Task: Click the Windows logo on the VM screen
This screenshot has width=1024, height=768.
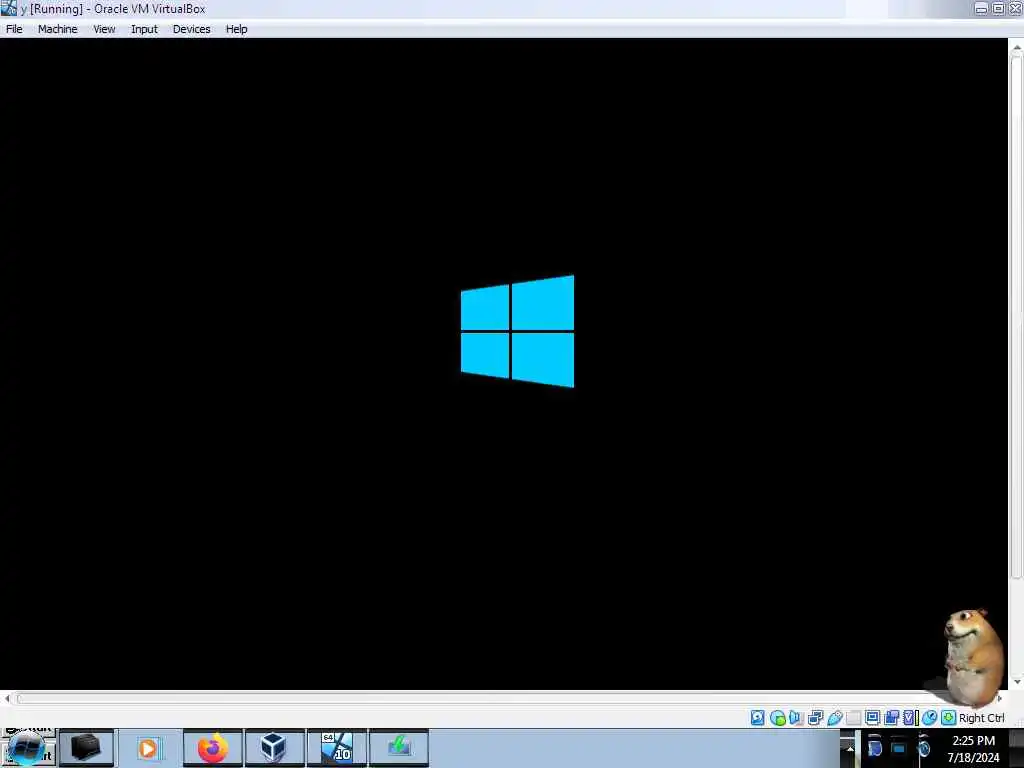Action: pyautogui.click(x=517, y=331)
